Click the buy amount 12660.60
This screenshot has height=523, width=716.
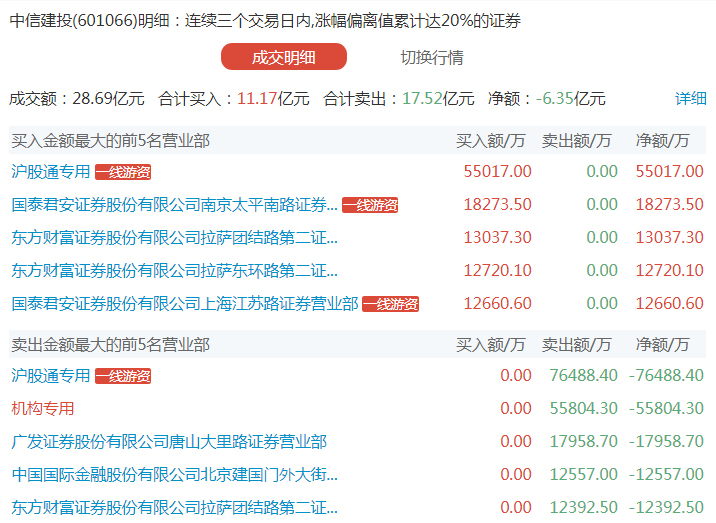click(x=497, y=304)
